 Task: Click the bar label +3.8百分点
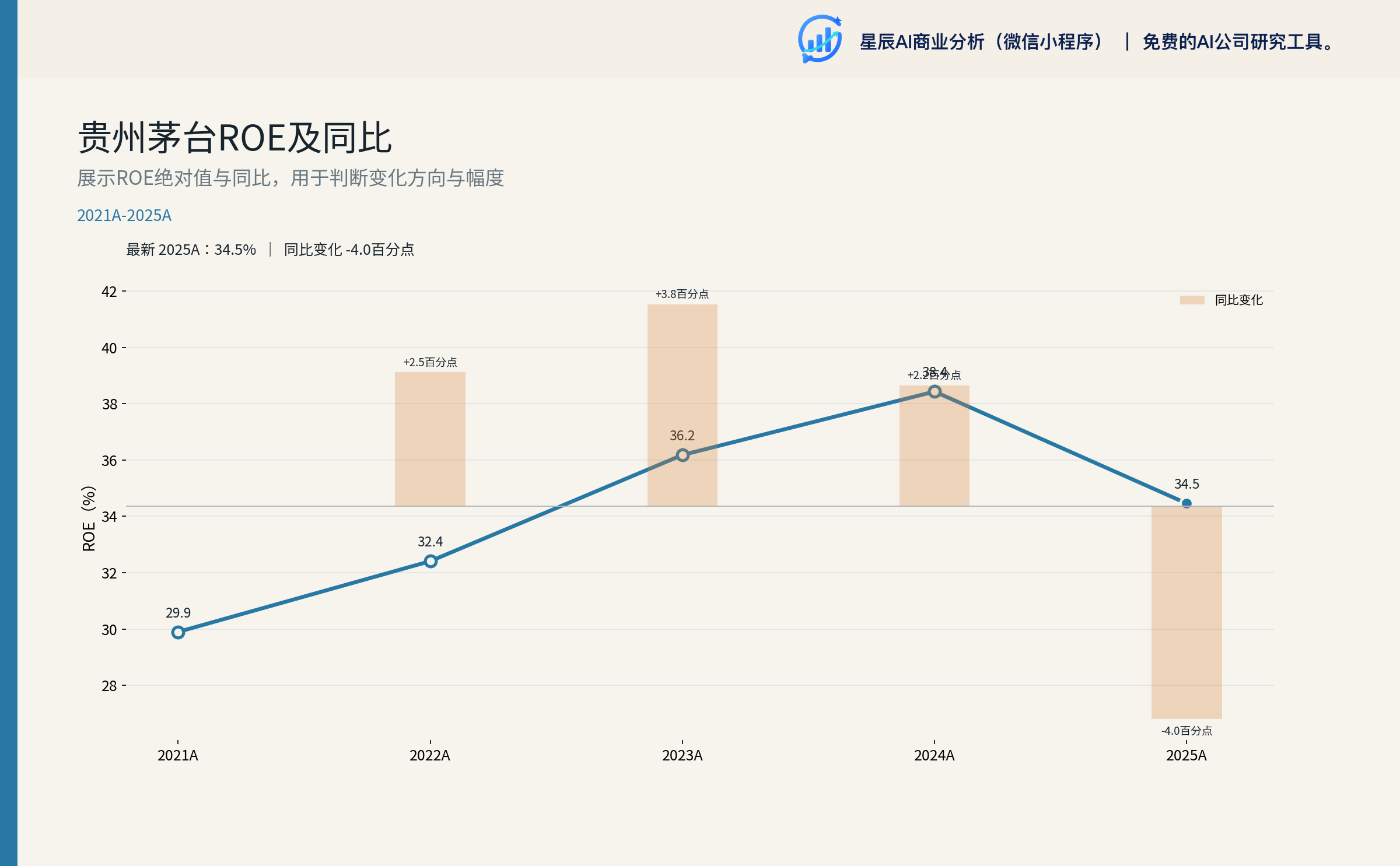[x=682, y=294]
